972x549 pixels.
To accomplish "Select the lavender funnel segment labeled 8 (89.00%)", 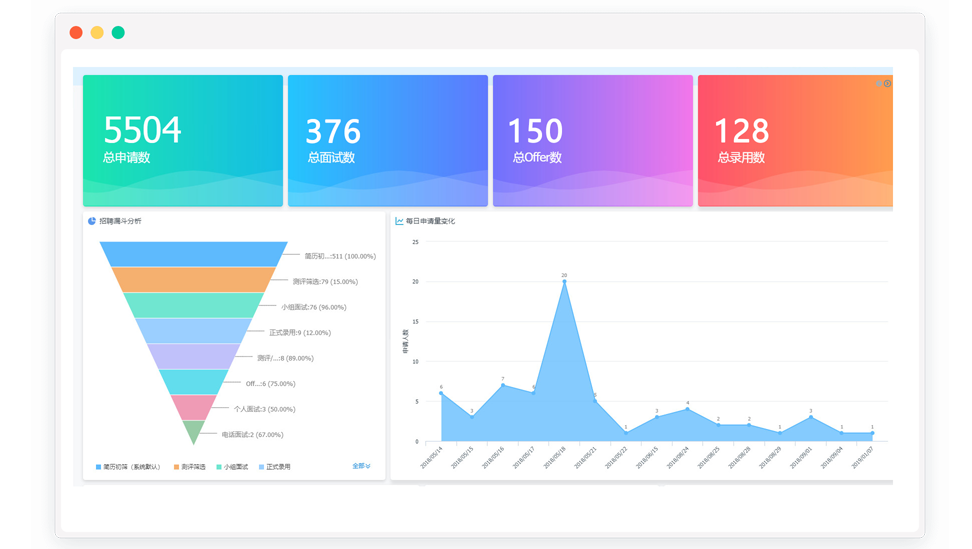I will (x=193, y=356).
